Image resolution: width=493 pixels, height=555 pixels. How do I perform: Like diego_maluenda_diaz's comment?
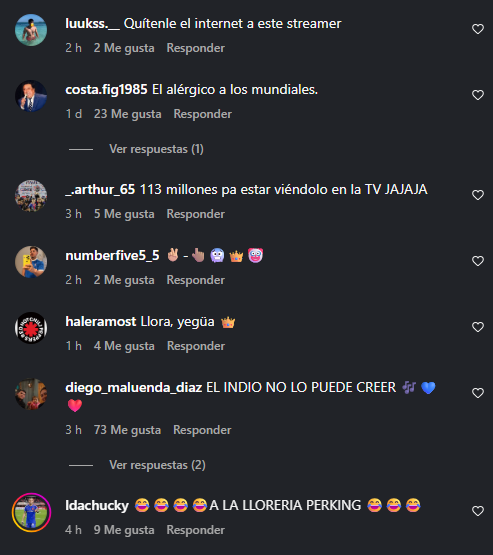tap(478, 393)
